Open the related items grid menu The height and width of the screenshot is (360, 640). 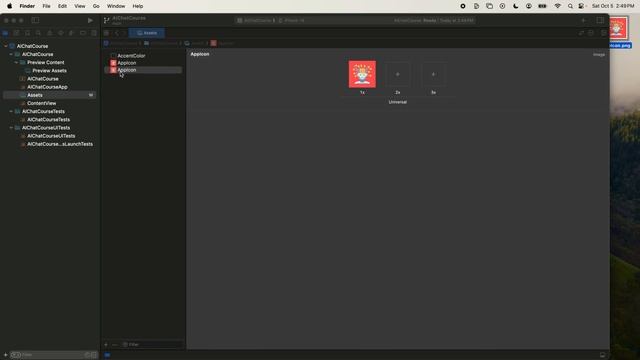107,33
